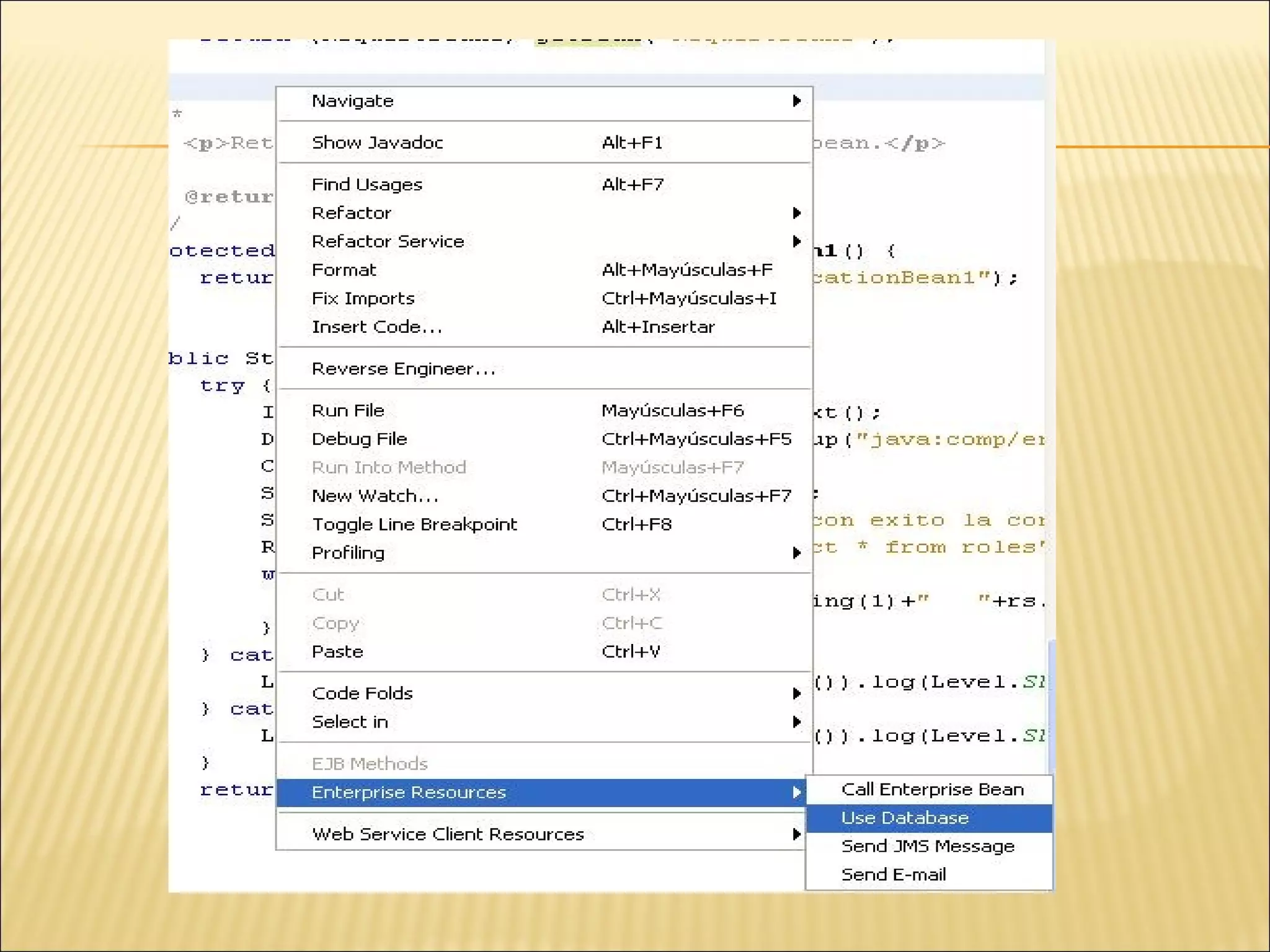The width and height of the screenshot is (1270, 952).
Task: Toggle Line Breakpoint from menu
Action: click(414, 525)
